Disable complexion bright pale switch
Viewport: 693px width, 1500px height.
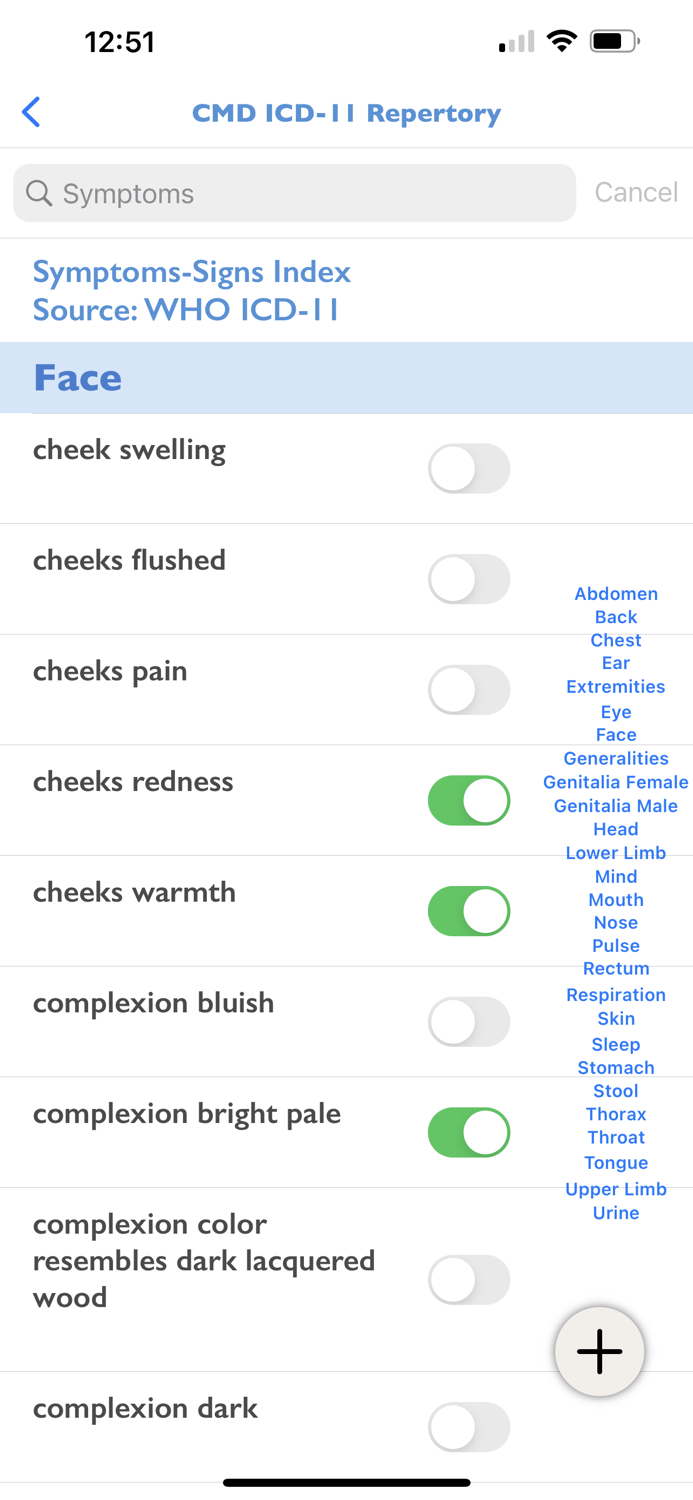point(469,1132)
